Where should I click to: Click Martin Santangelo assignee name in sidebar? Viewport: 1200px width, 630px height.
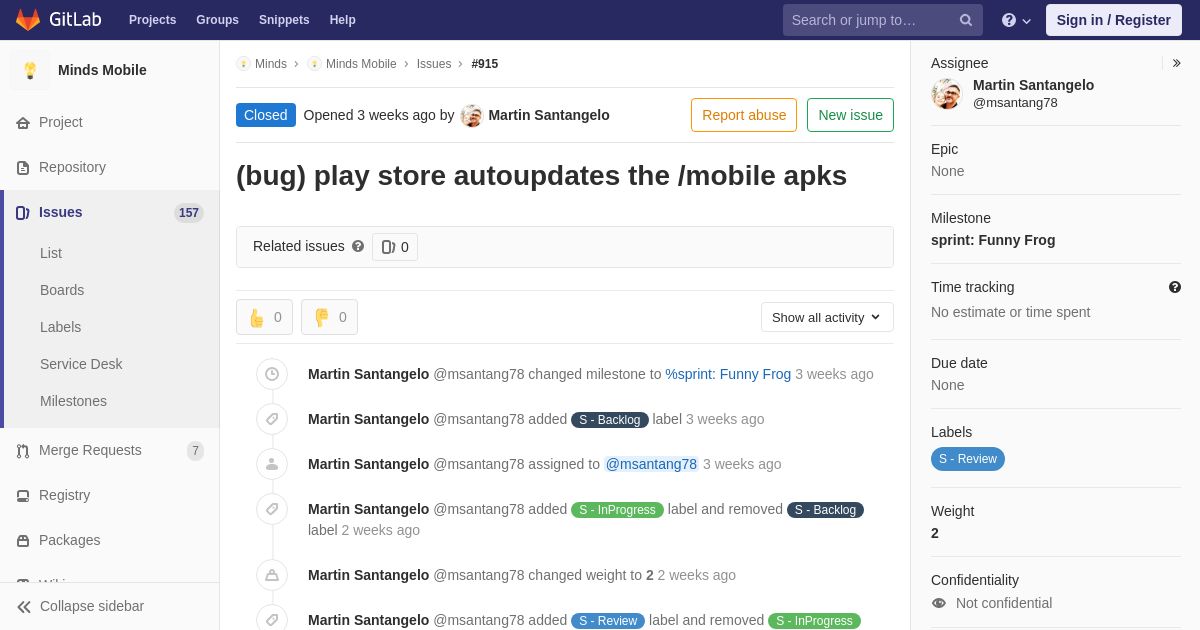pyautogui.click(x=1033, y=85)
